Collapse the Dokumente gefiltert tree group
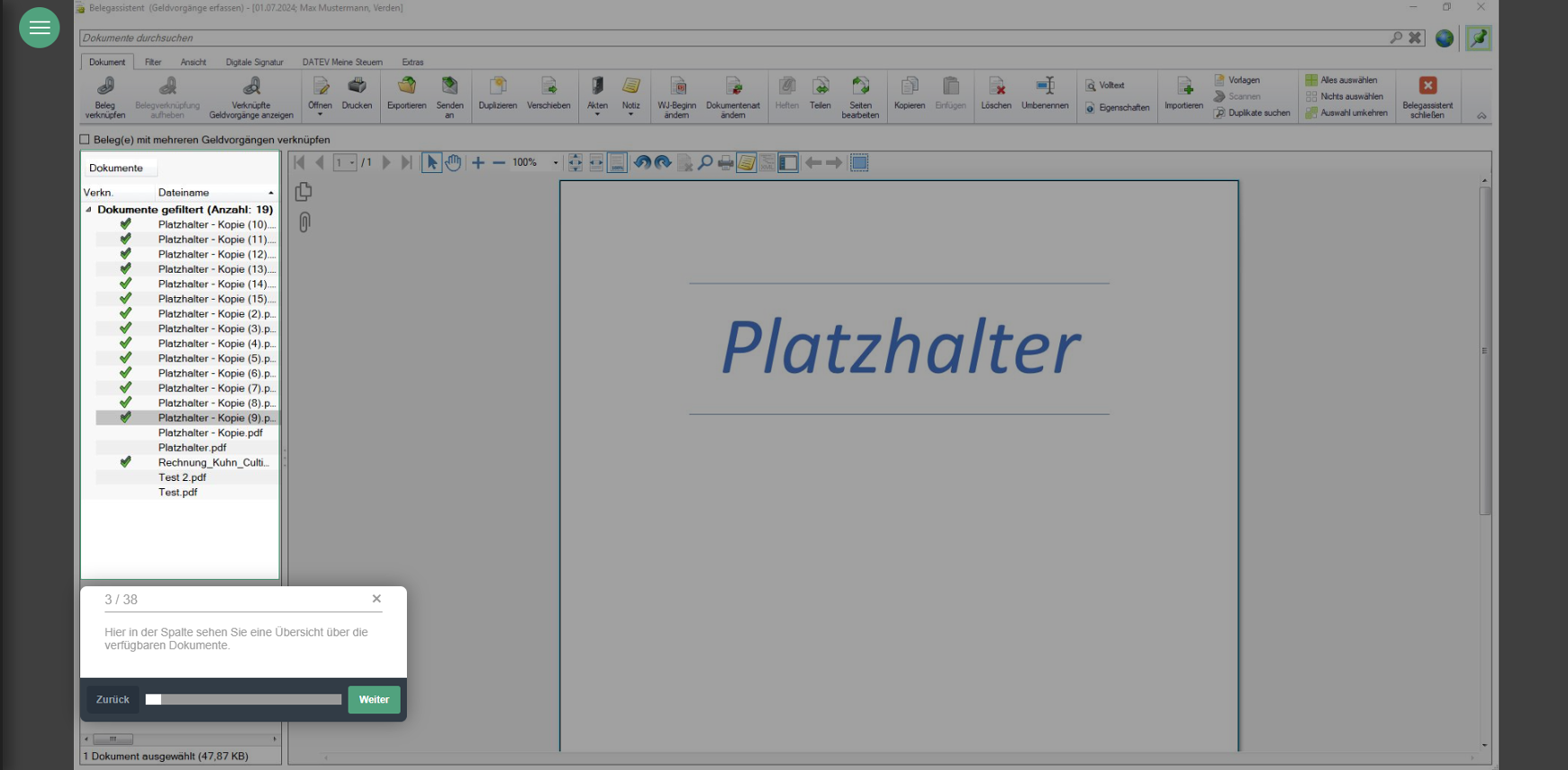Image resolution: width=1568 pixels, height=770 pixels. [x=88, y=210]
